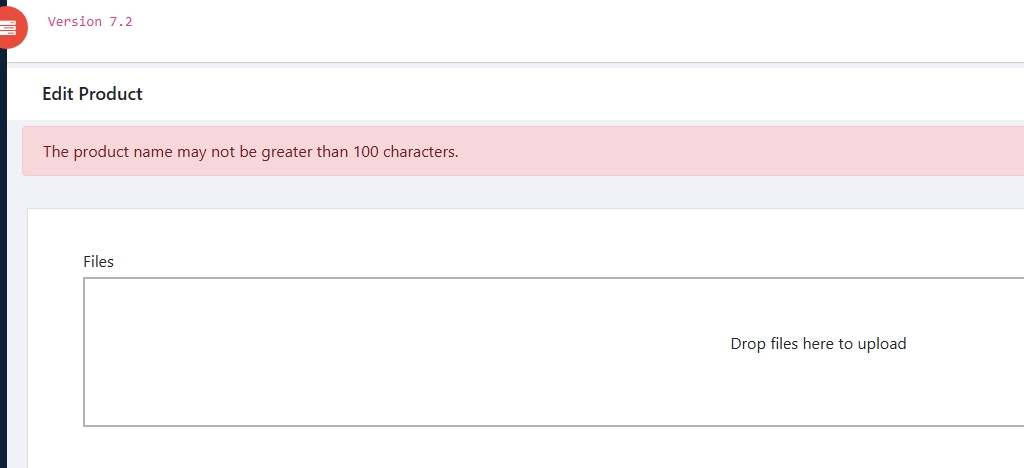Screen dimensions: 1024x468
Task: Select the Version 7.2 label
Action: click(x=90, y=22)
